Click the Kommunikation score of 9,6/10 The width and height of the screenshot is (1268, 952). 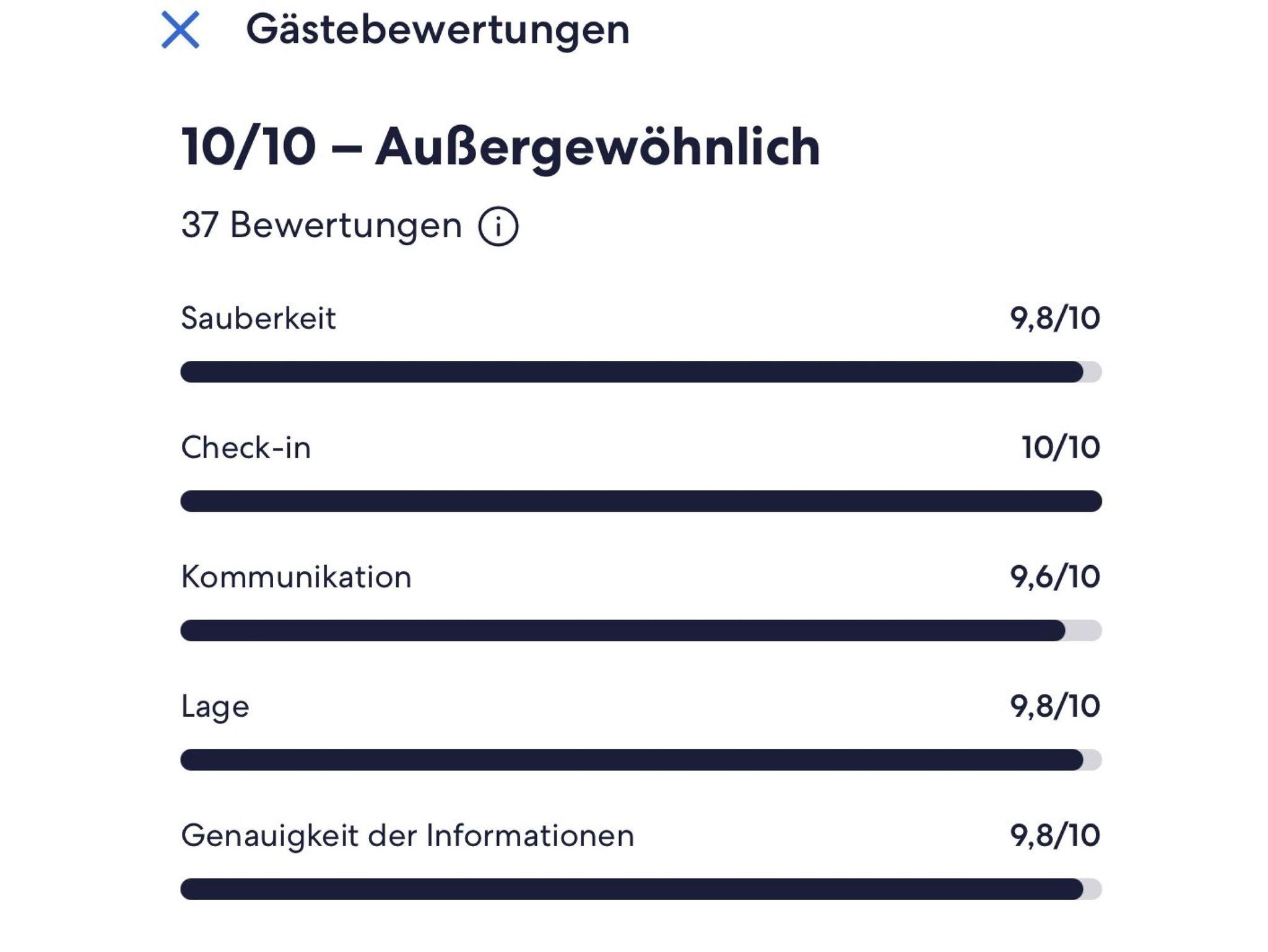[x=1054, y=577]
